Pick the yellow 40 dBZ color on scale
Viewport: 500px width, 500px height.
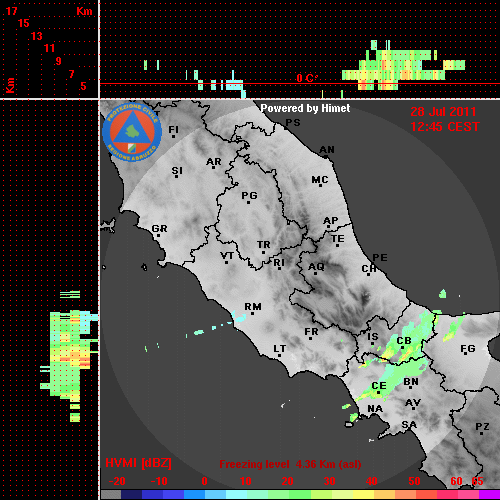click(364, 494)
